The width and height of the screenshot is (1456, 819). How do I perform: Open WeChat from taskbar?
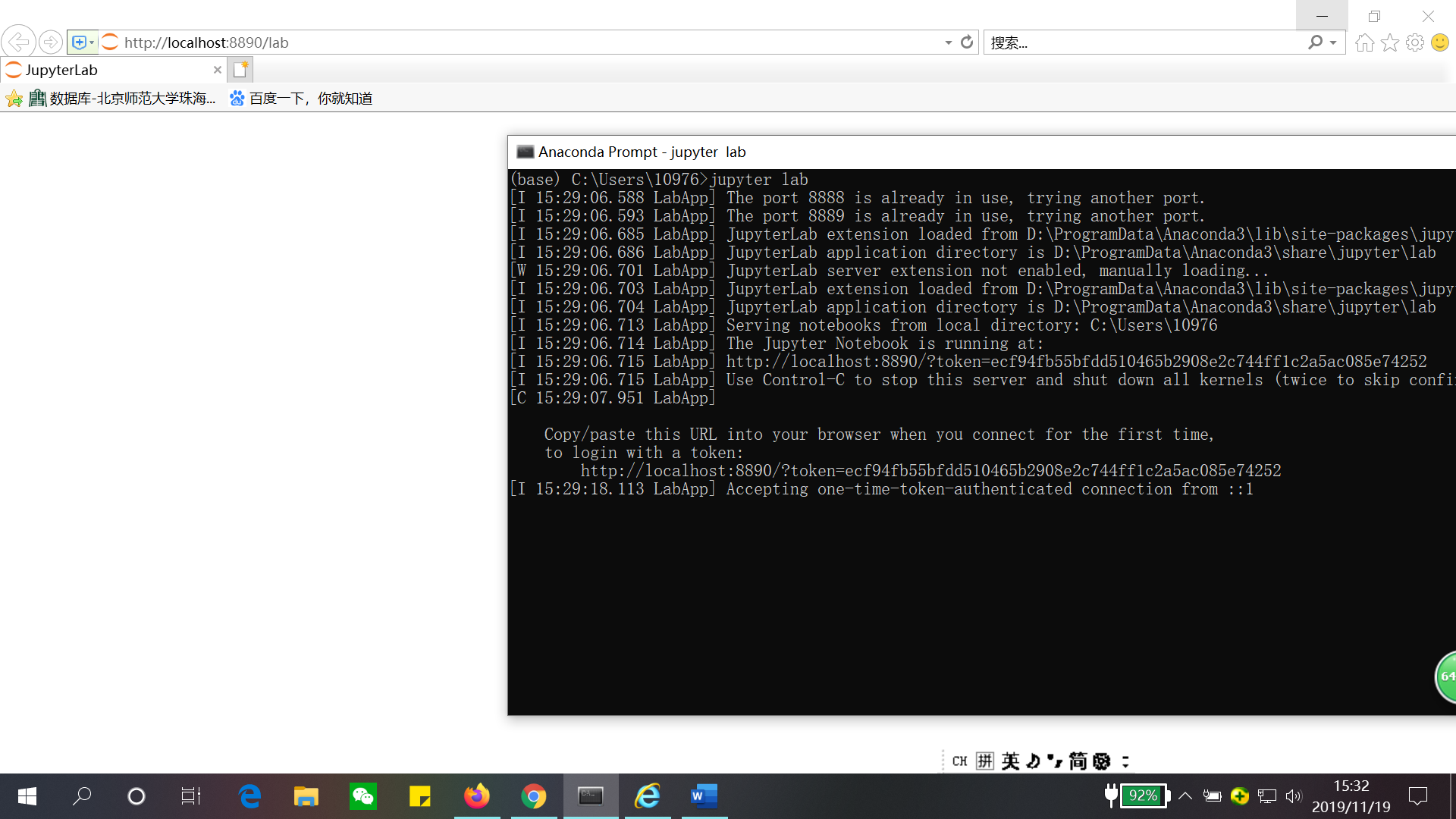363,796
